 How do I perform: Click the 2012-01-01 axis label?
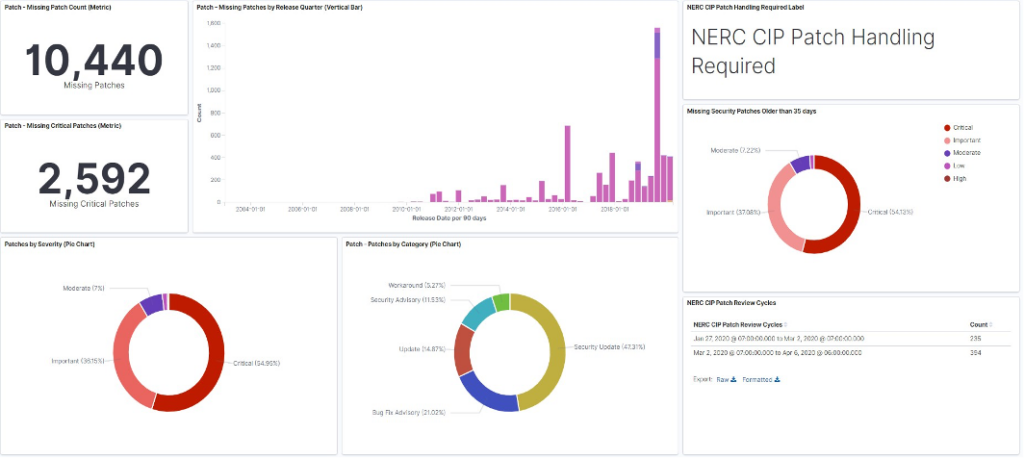click(457, 210)
